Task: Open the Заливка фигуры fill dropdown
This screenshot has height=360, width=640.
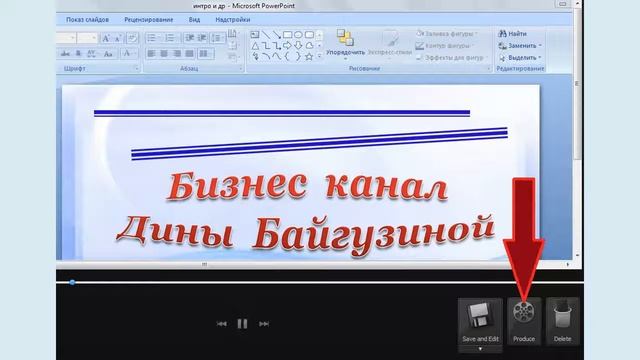Action: pyautogui.click(x=447, y=34)
